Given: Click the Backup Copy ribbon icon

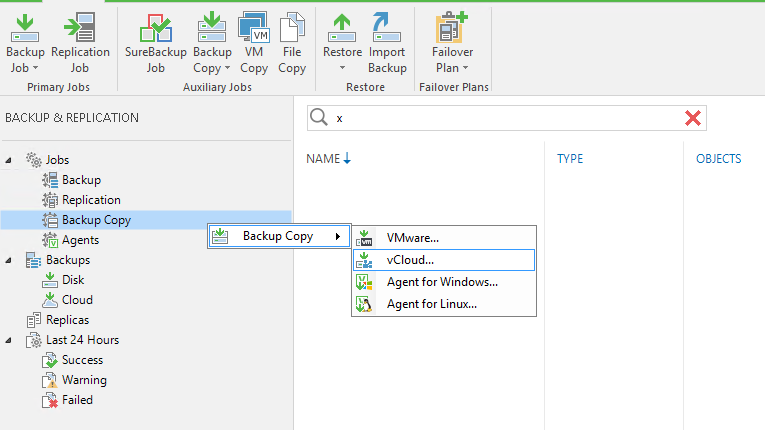Looking at the screenshot, I should tap(212, 27).
